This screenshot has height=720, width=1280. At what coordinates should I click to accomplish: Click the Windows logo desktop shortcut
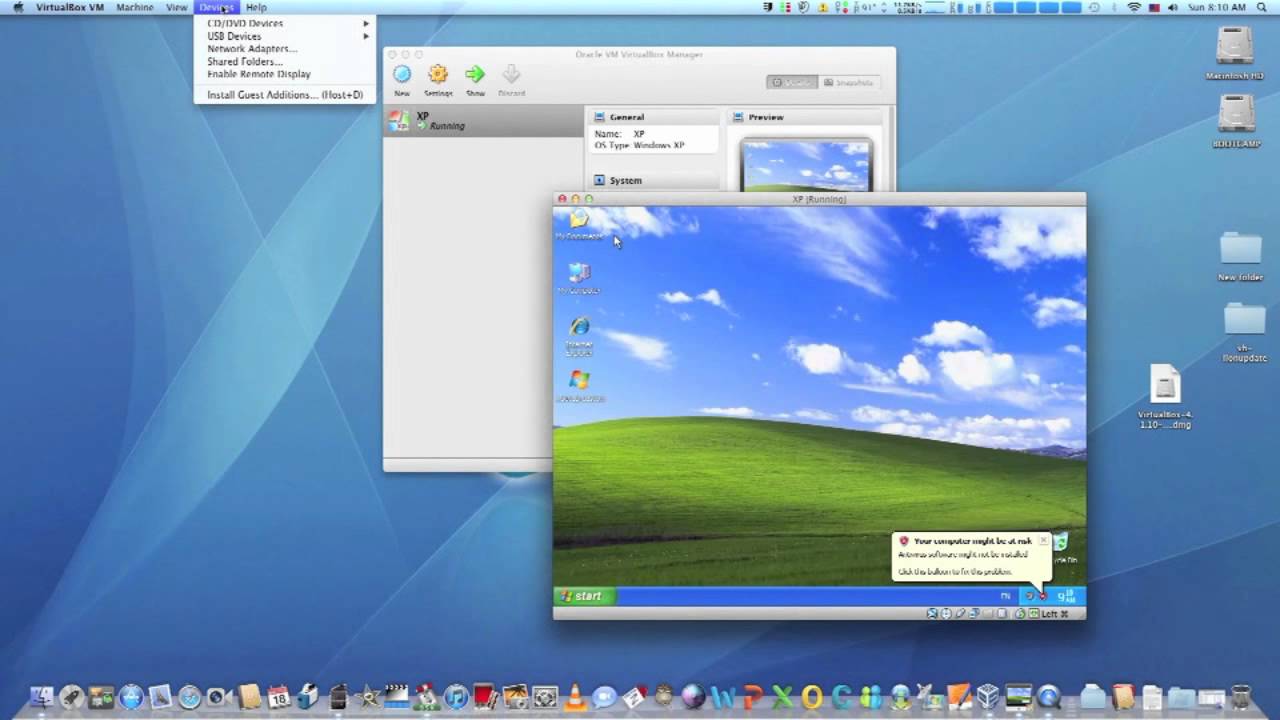(x=579, y=386)
